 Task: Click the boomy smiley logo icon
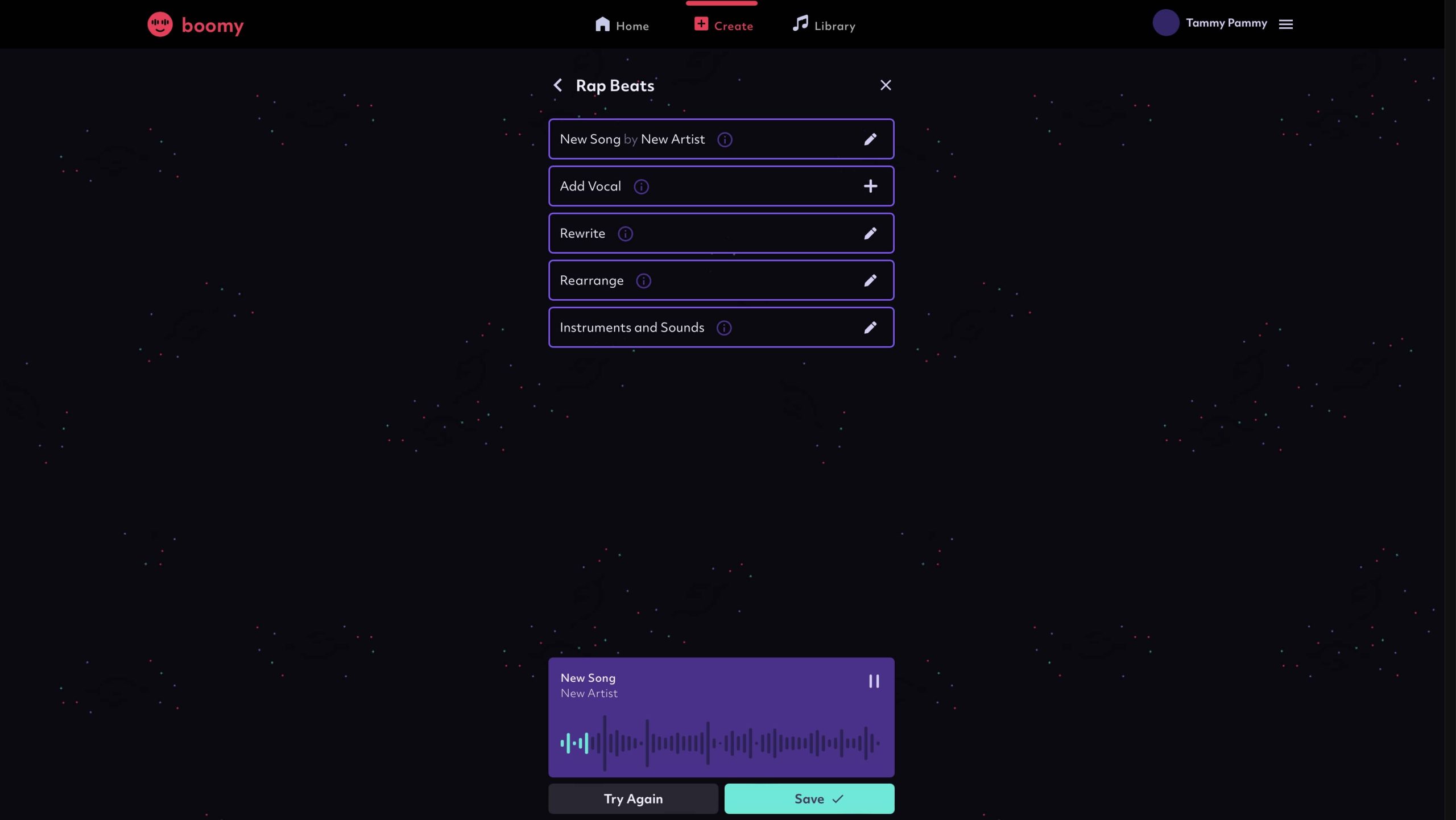(x=160, y=24)
